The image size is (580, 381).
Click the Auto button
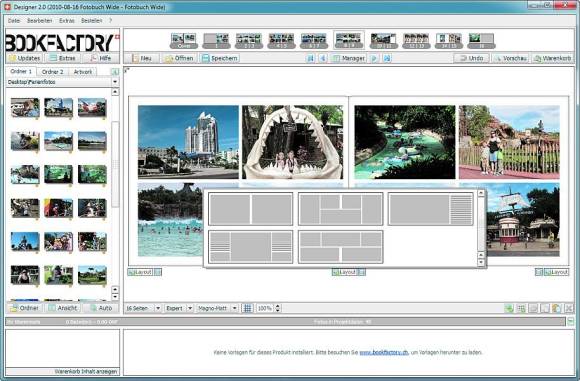101,308
